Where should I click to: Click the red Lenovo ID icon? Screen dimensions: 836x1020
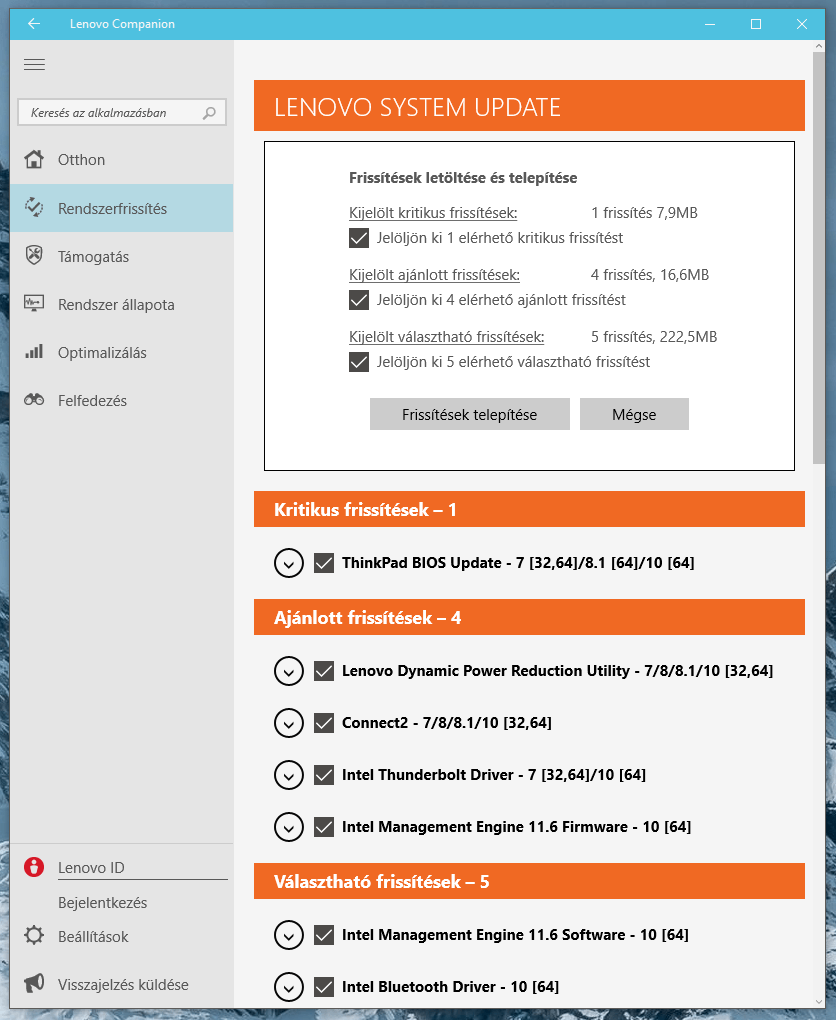click(34, 867)
